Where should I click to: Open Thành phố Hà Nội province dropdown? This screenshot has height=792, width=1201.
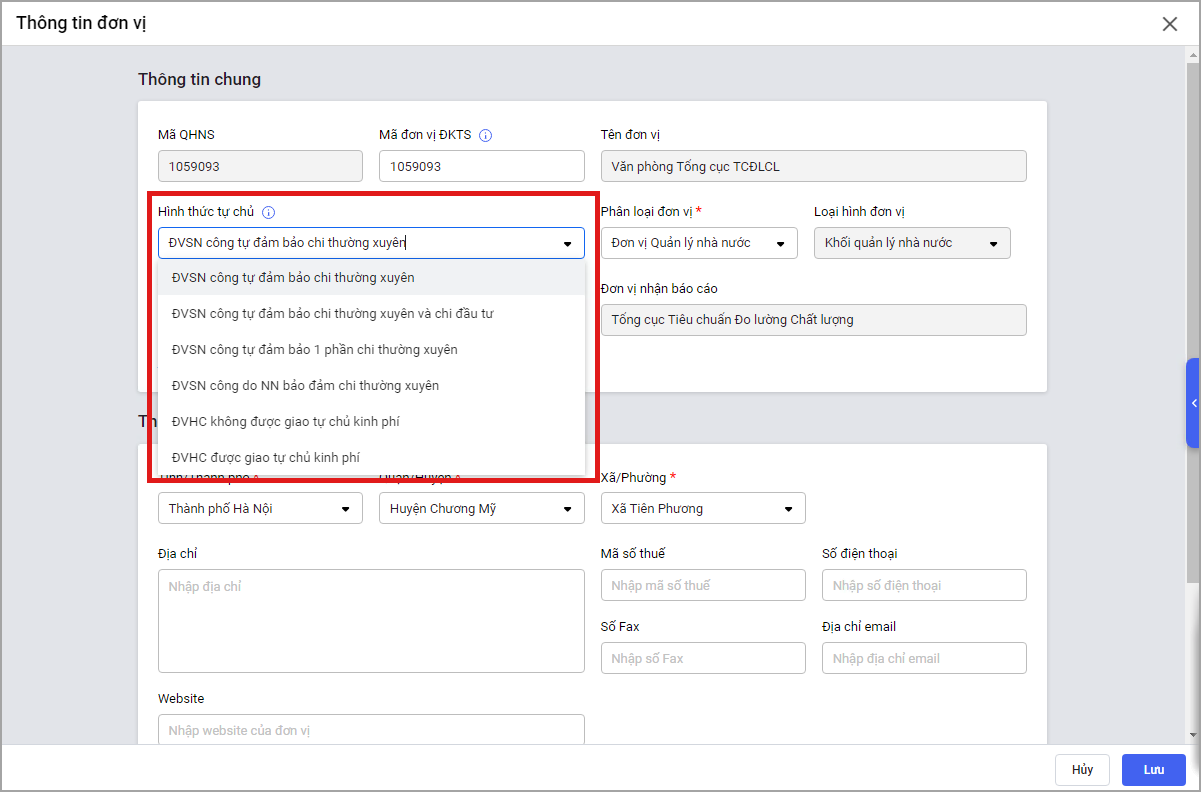pyautogui.click(x=260, y=508)
